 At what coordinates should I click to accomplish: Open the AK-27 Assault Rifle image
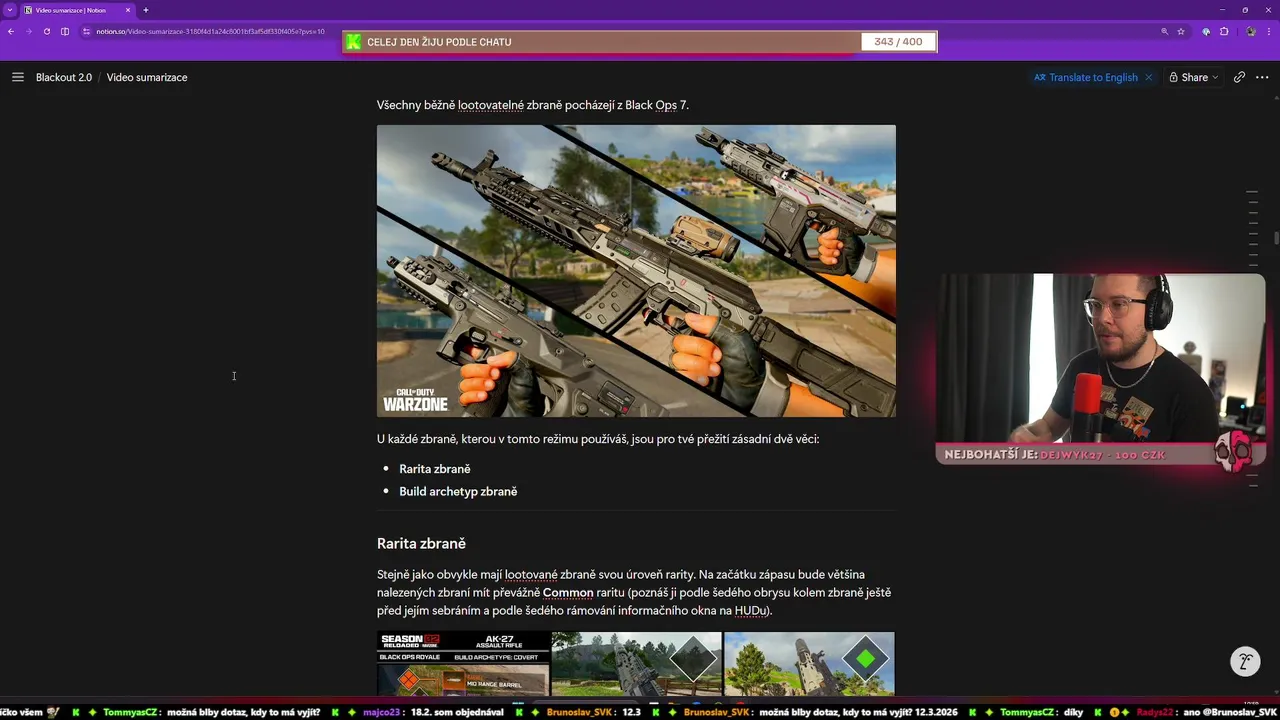pyautogui.click(x=463, y=664)
